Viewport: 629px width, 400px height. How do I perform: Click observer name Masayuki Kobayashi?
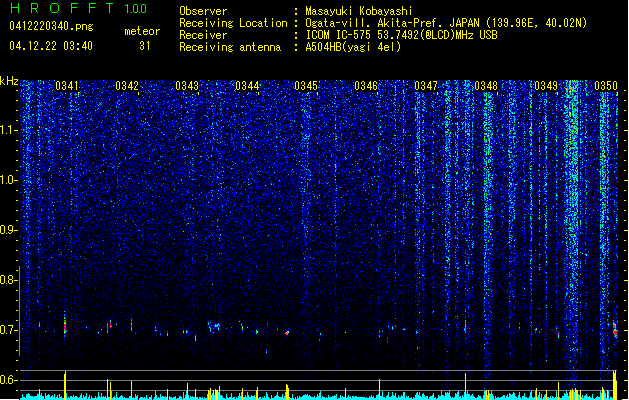click(x=359, y=11)
